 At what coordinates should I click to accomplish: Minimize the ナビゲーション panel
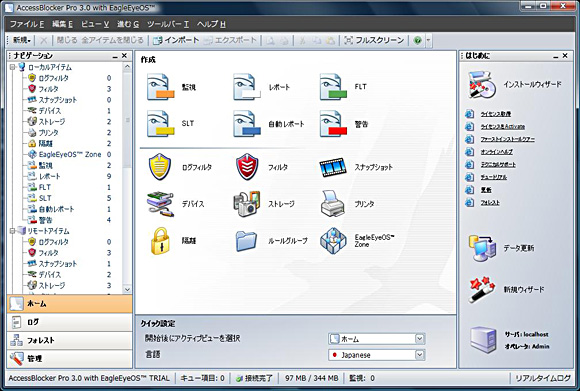pyautogui.click(x=115, y=56)
